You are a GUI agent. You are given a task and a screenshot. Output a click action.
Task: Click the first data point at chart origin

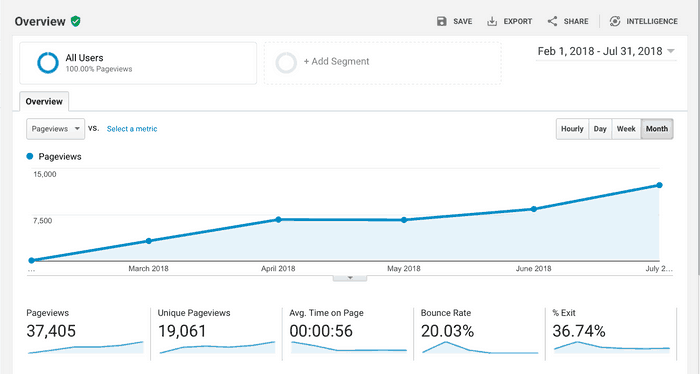click(31, 260)
